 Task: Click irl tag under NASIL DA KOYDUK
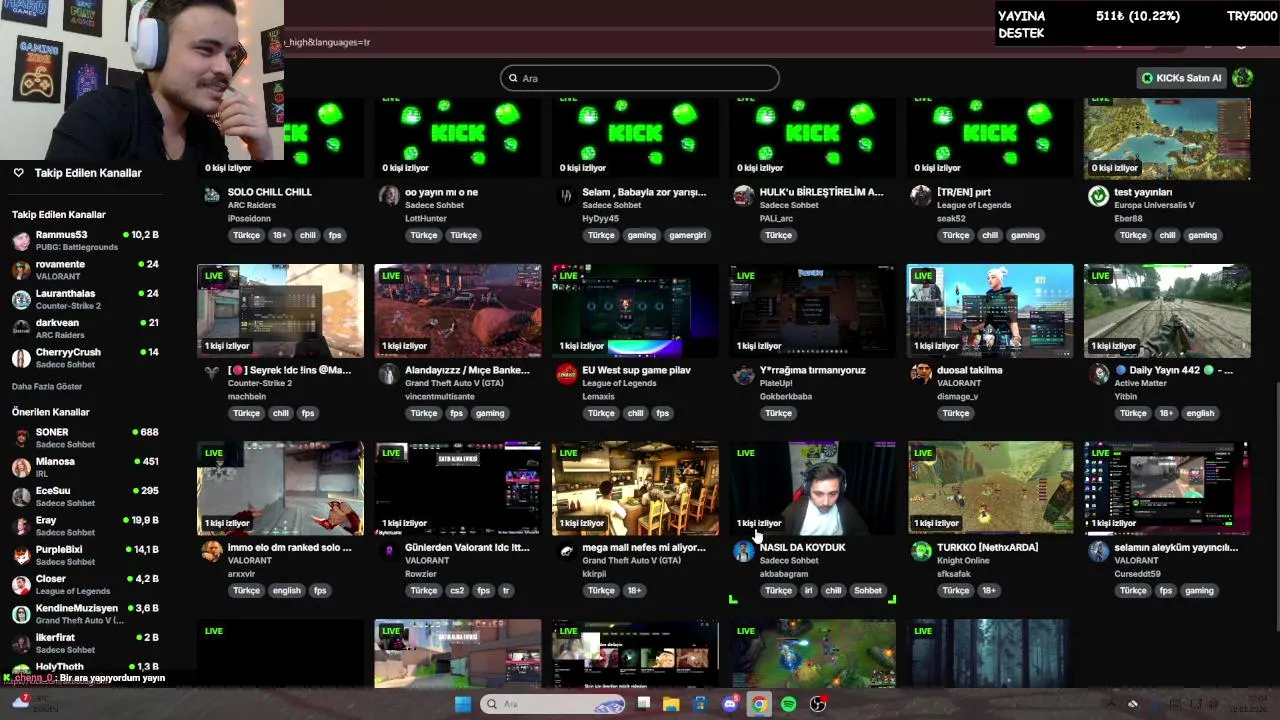coord(808,590)
